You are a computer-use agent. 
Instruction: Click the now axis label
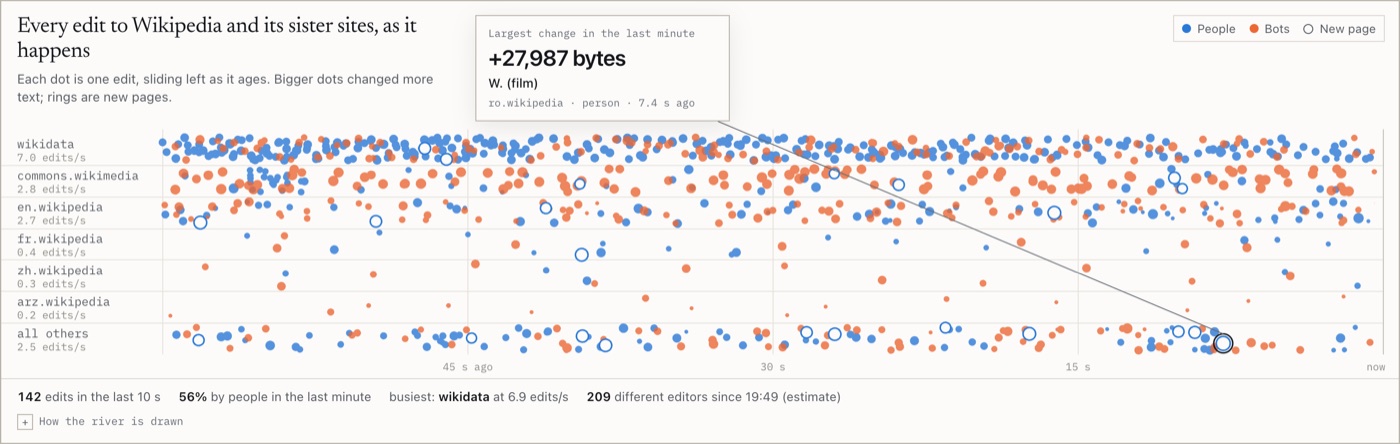(1376, 367)
